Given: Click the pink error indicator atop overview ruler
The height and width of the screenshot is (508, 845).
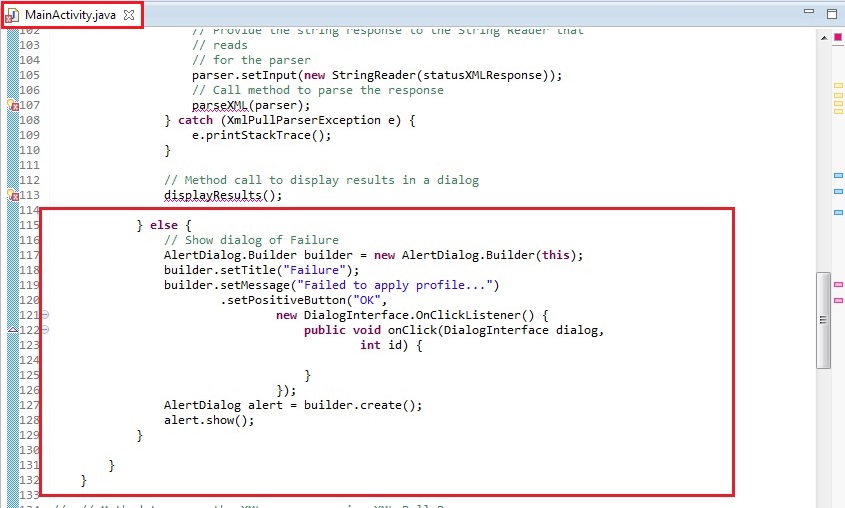Looking at the screenshot, I should click(x=838, y=38).
